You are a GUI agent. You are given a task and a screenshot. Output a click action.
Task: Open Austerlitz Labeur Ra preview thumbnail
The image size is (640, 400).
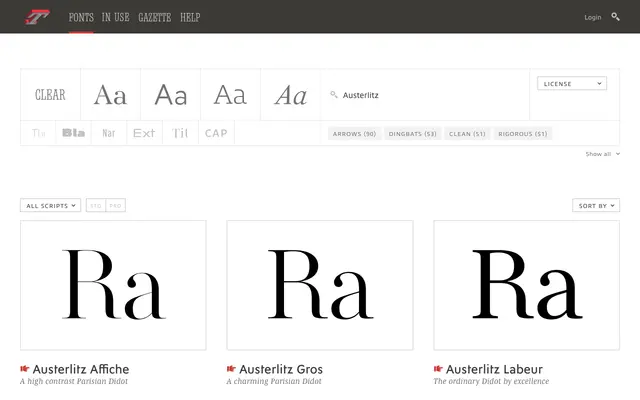pyautogui.click(x=527, y=285)
